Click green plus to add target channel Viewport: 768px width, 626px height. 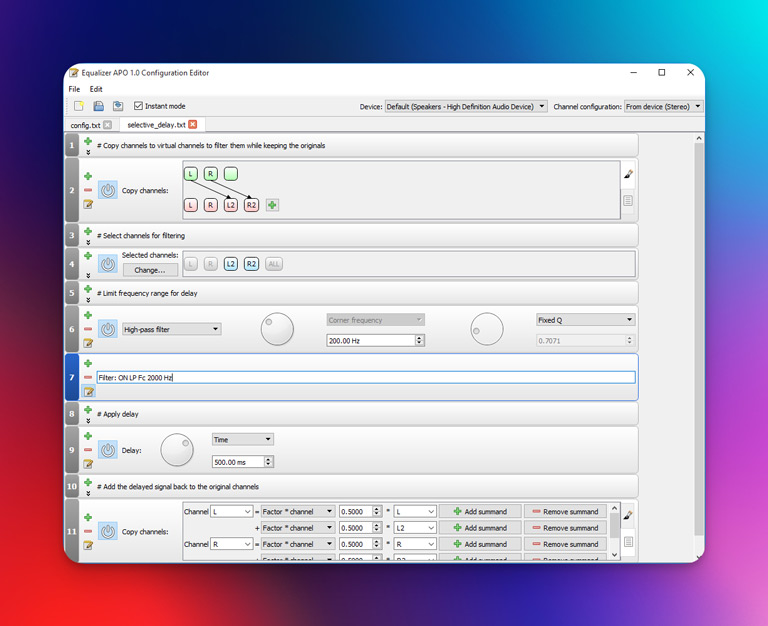click(x=272, y=205)
